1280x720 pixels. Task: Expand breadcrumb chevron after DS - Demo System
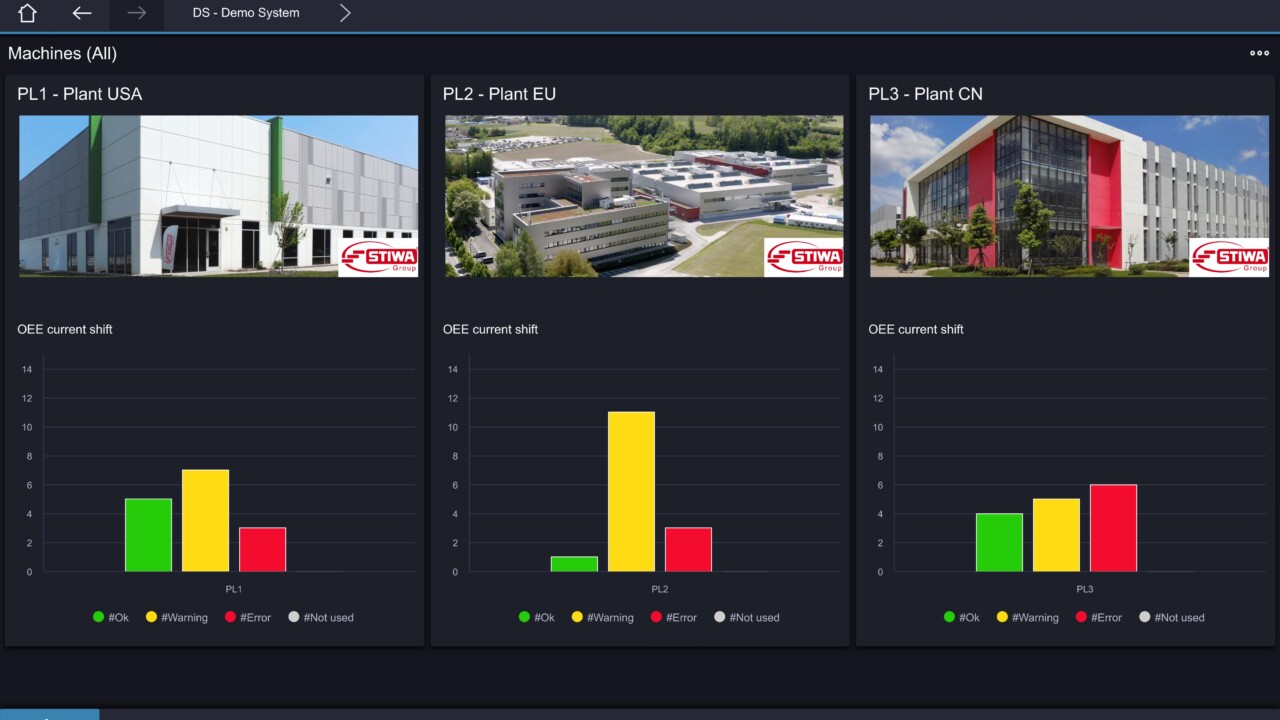[345, 13]
